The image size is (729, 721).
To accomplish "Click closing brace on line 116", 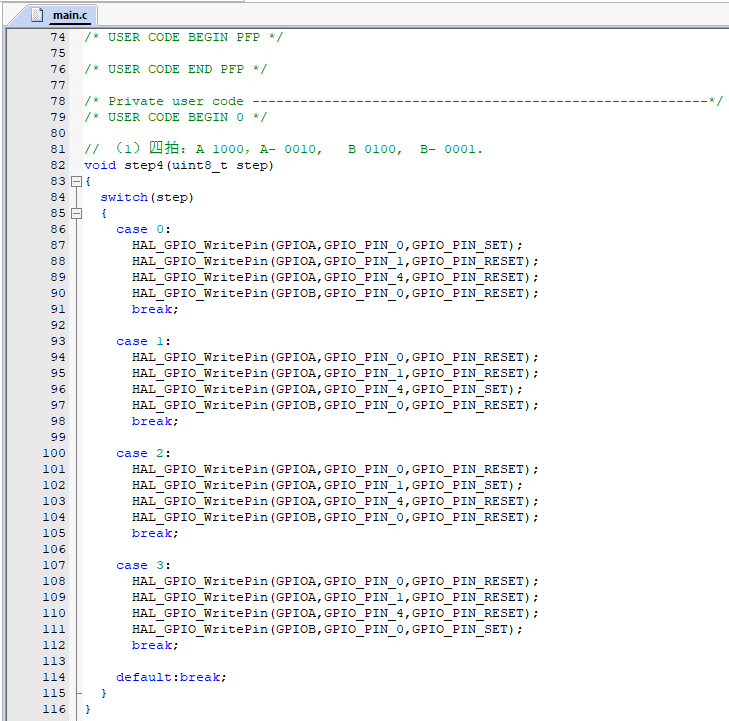I will tap(88, 709).
